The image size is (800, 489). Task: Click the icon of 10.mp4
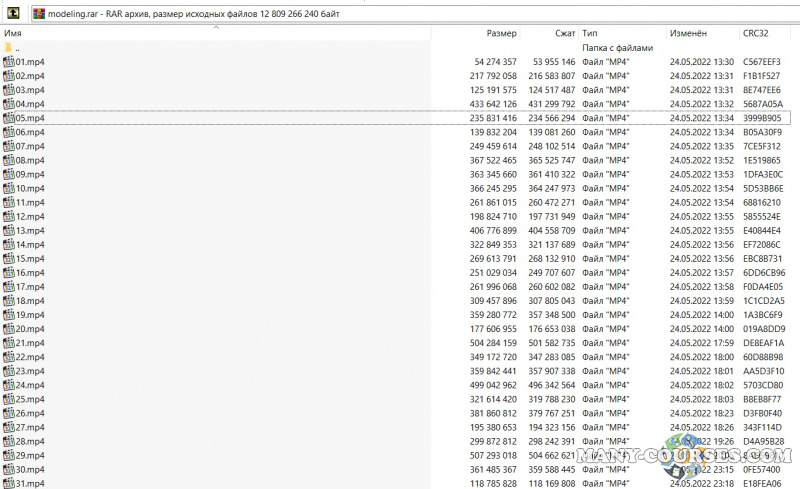(9, 188)
